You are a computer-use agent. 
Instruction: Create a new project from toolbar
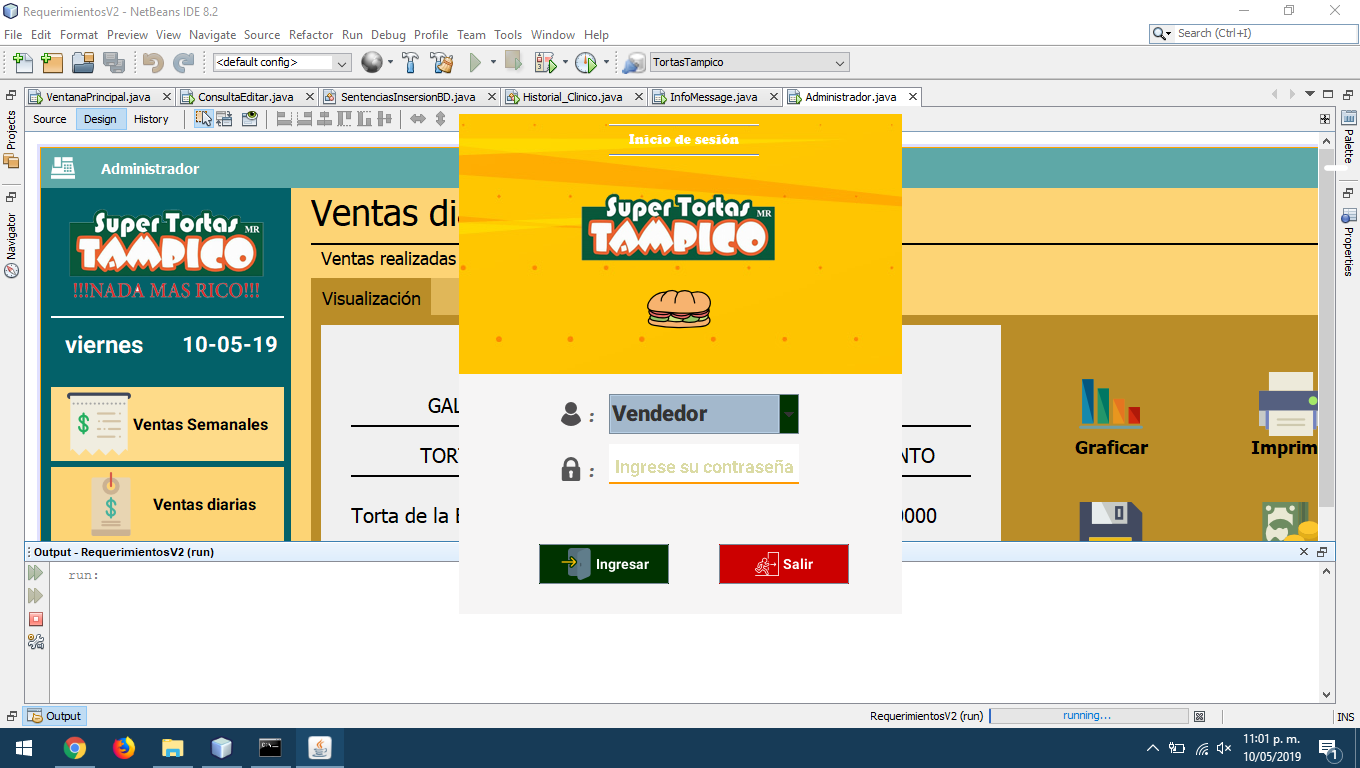click(52, 62)
